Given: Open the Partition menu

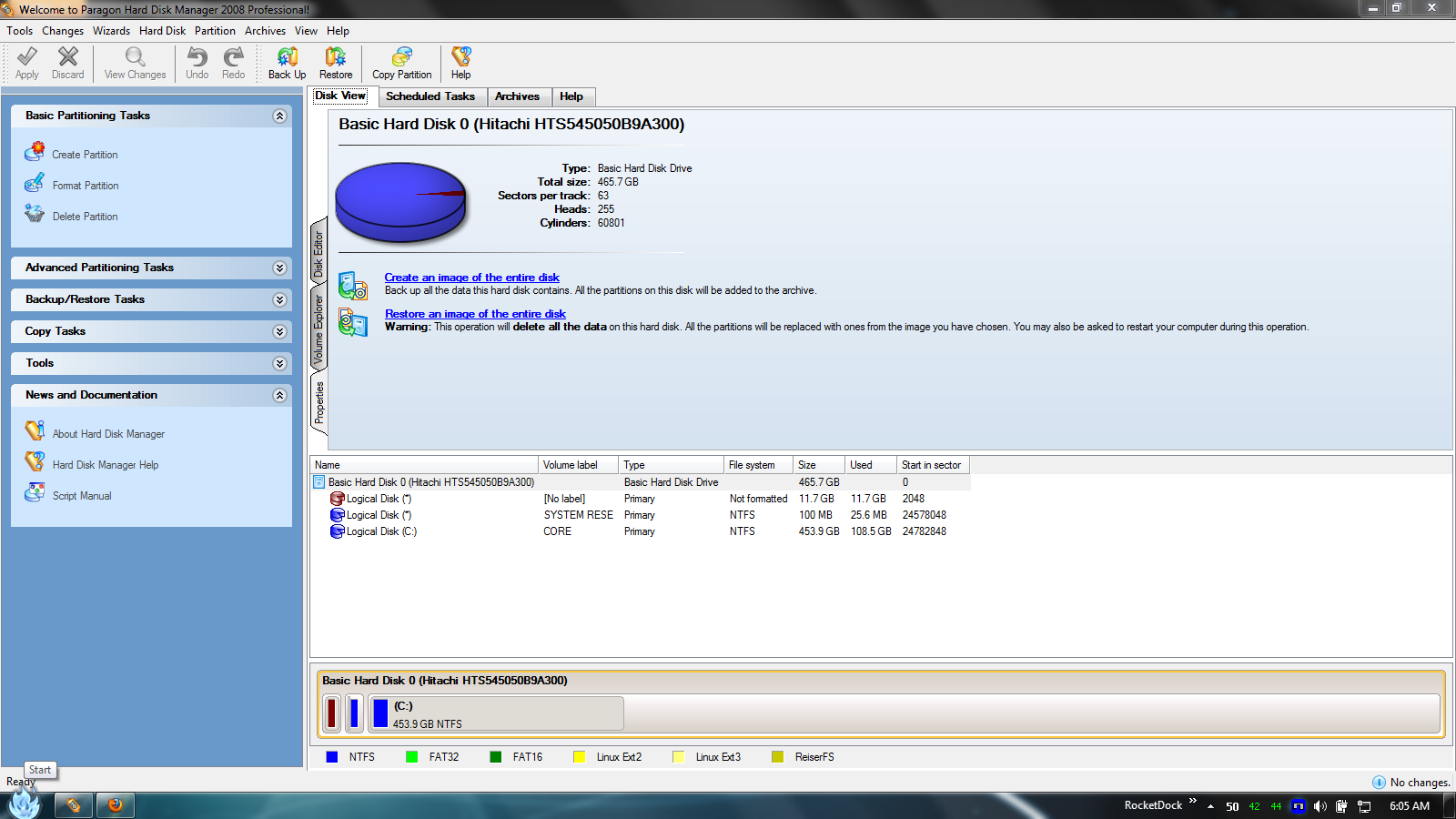Looking at the screenshot, I should point(215,31).
